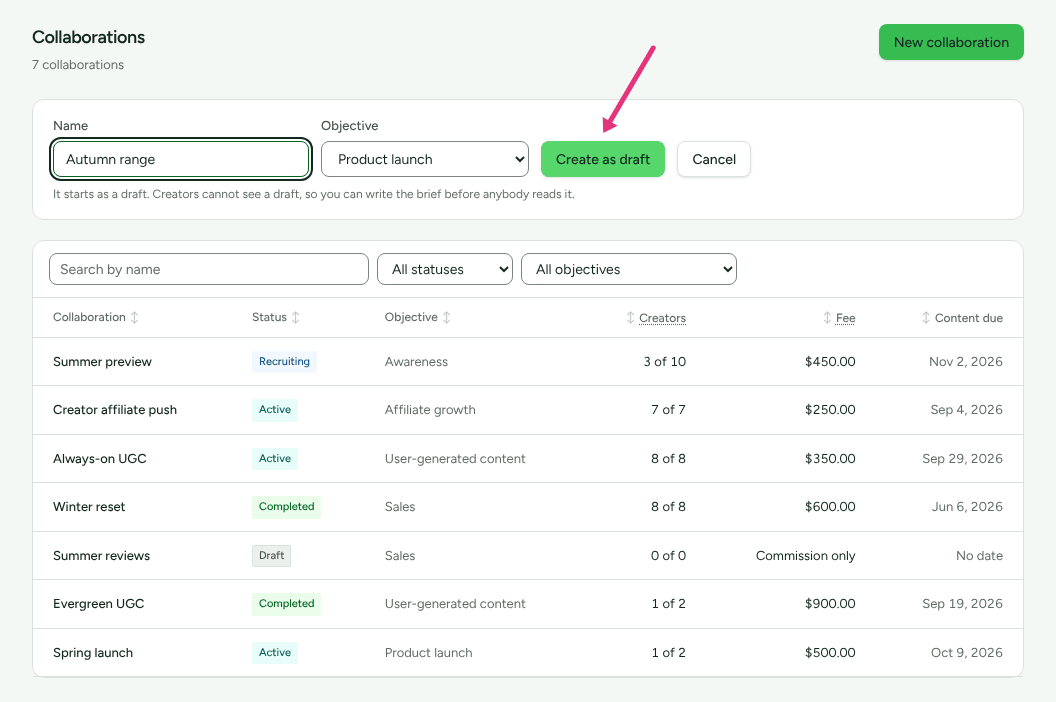The height and width of the screenshot is (702, 1056).
Task: Click the $450.00 fee value
Action: click(x=830, y=362)
